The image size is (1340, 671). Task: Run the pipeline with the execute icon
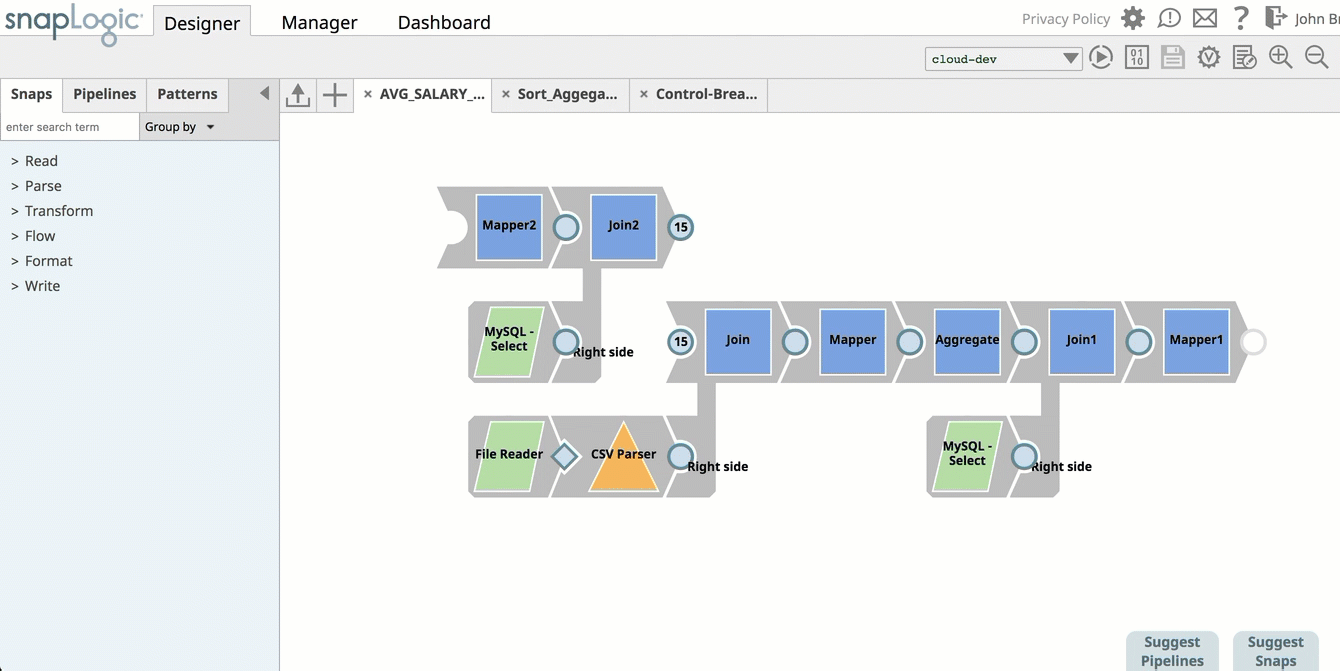pos(1101,58)
